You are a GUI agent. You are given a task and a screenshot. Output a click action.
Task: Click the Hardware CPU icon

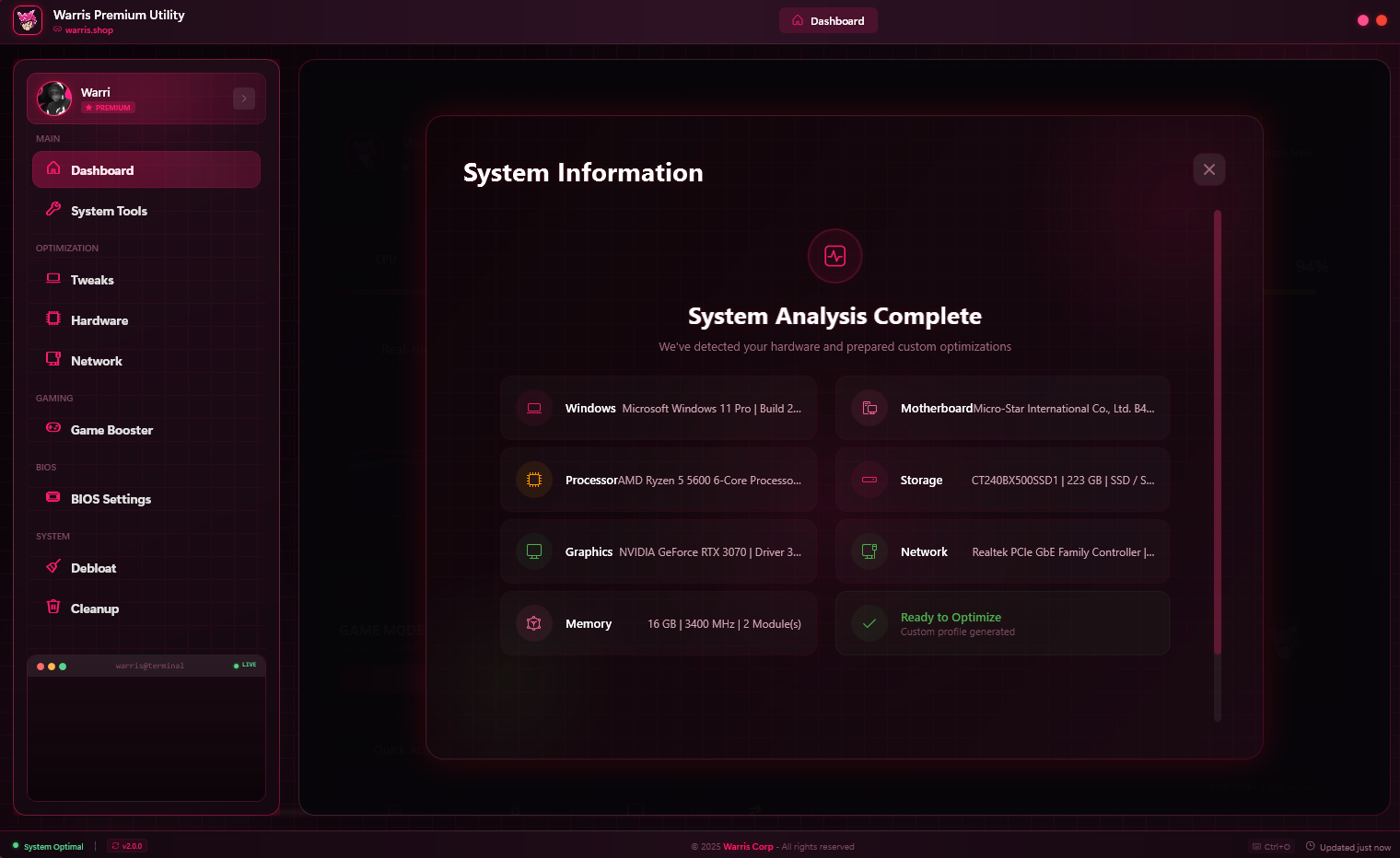55,319
